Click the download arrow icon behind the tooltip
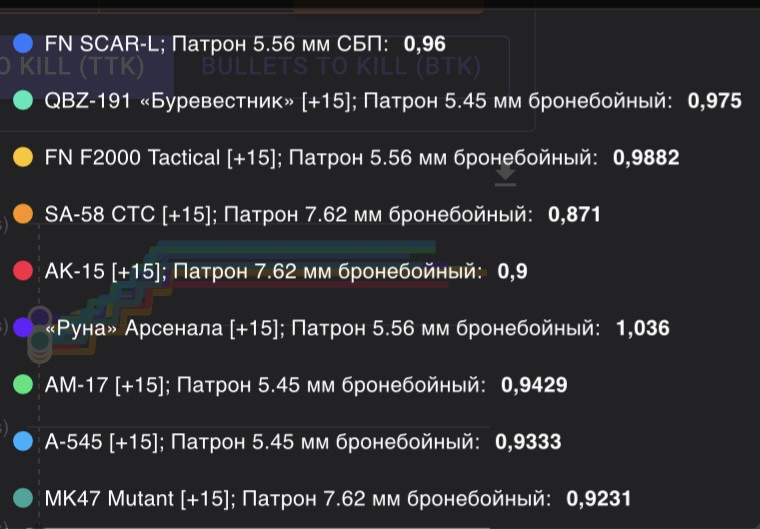 pyautogui.click(x=505, y=175)
